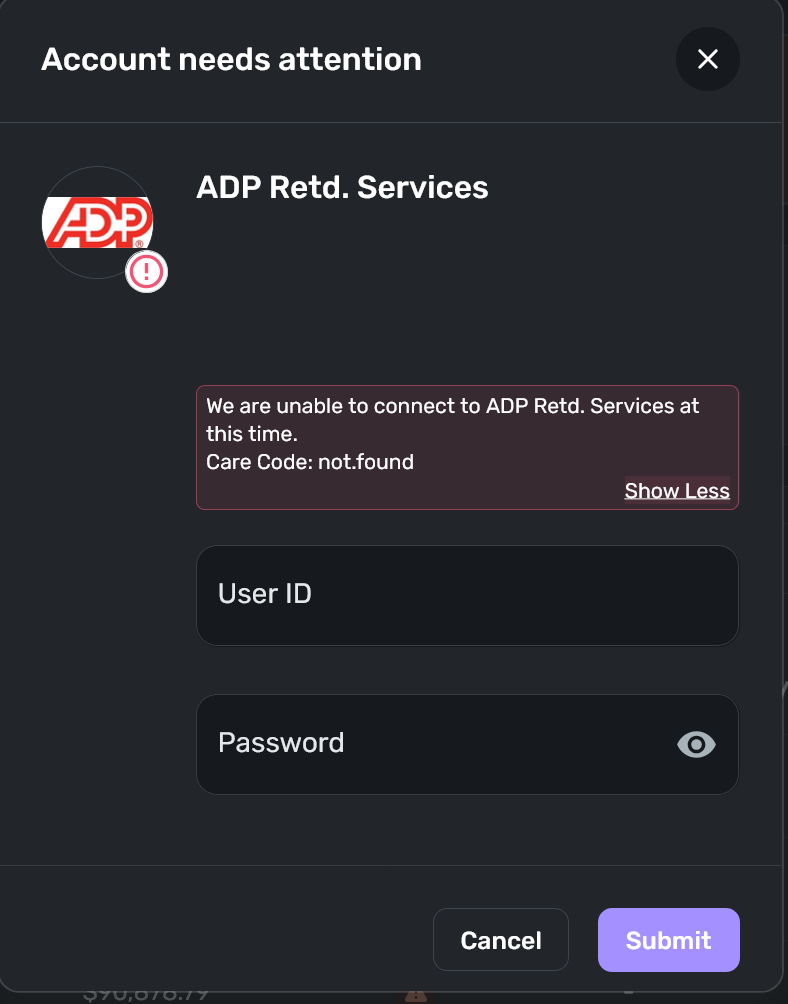Click the gap between User ID and Password fields
This screenshot has height=1004, width=788.
467,670
